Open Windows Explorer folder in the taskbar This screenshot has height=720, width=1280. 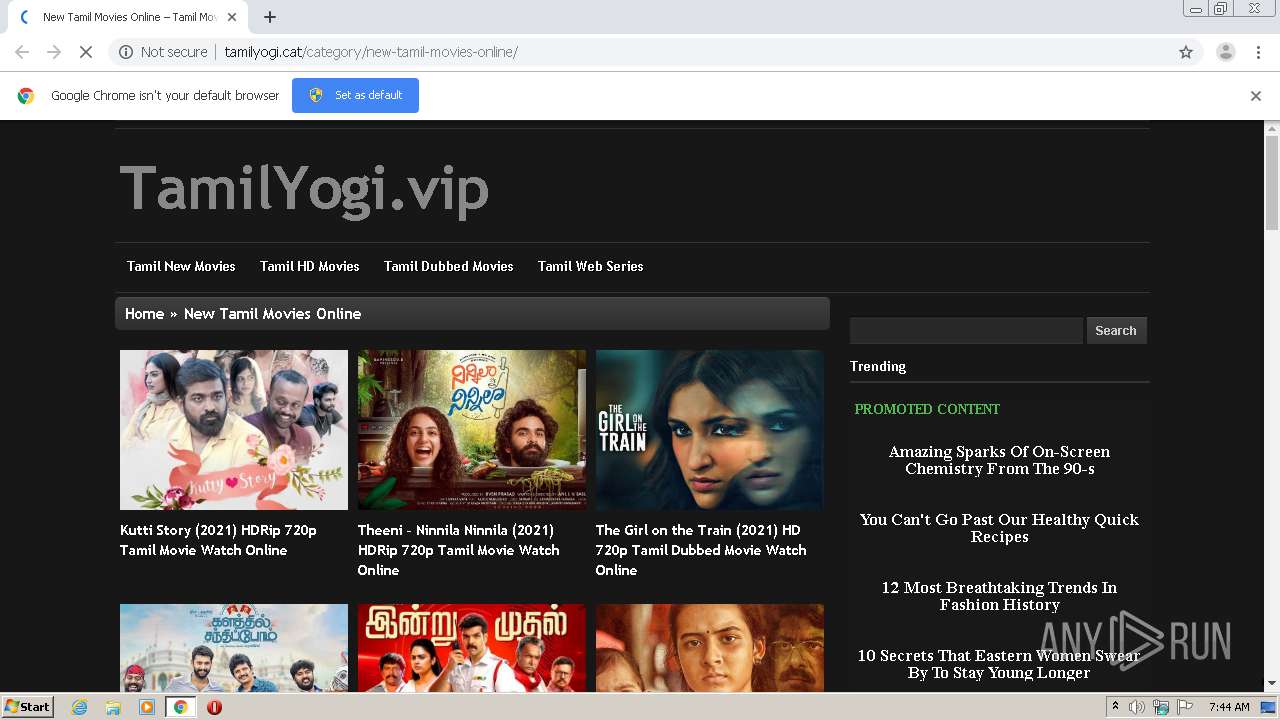(113, 707)
